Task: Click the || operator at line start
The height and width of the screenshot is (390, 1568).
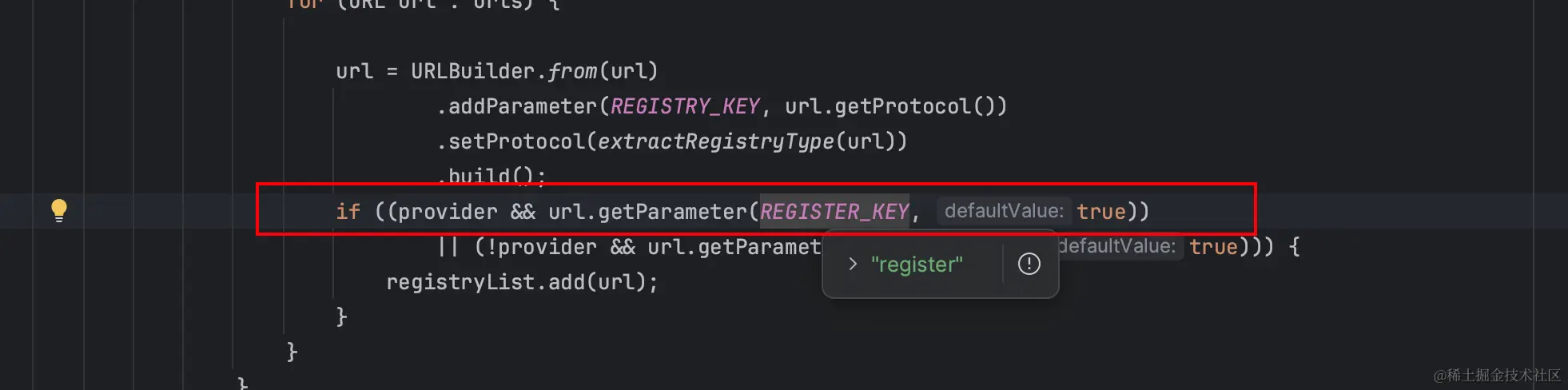Action: 448,247
